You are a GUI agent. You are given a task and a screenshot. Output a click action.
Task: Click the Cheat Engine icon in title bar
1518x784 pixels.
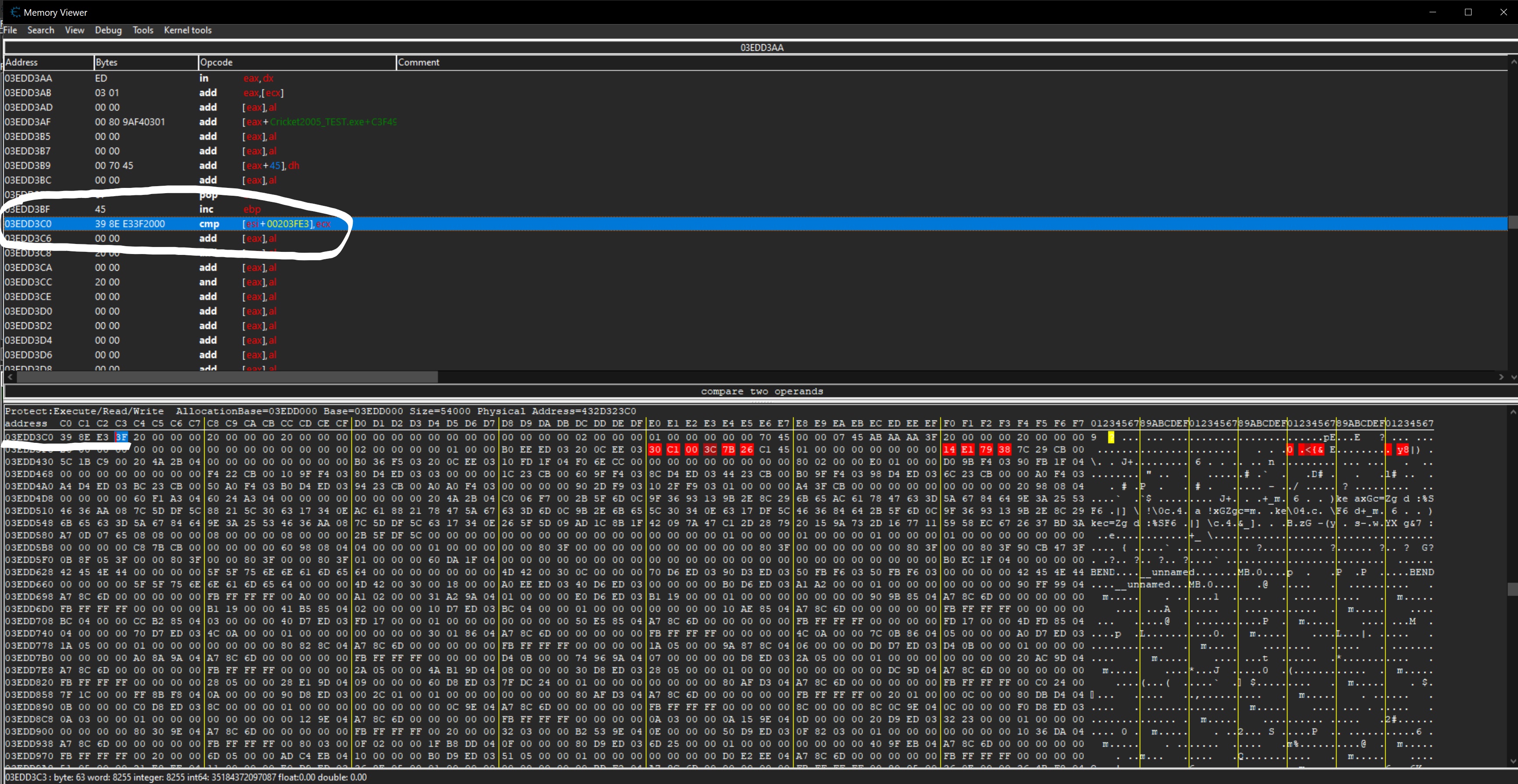pos(15,12)
